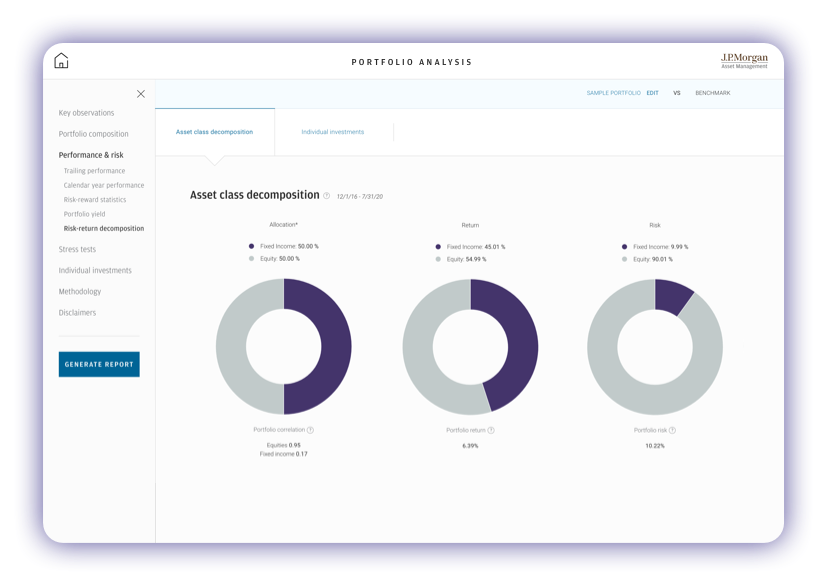Open Key observations in the sidebar
The image size is (828, 586).
86,113
